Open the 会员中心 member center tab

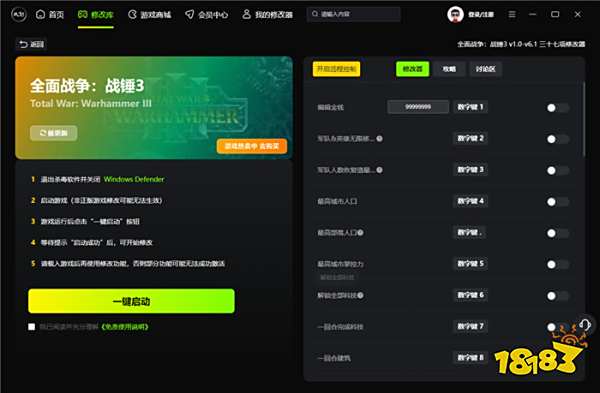pos(207,15)
